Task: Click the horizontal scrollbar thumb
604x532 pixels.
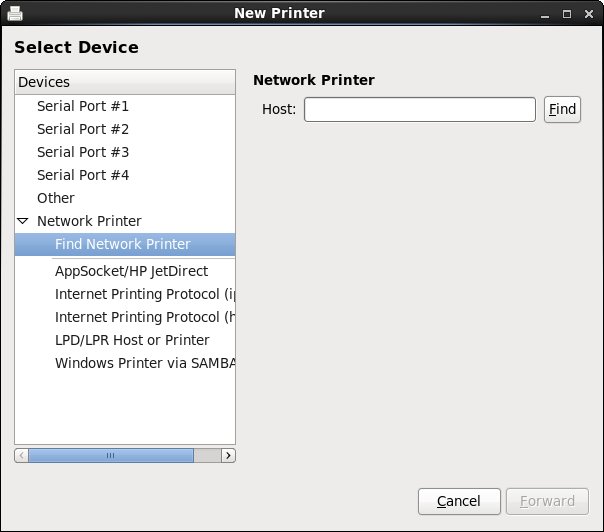Action: 111,455
